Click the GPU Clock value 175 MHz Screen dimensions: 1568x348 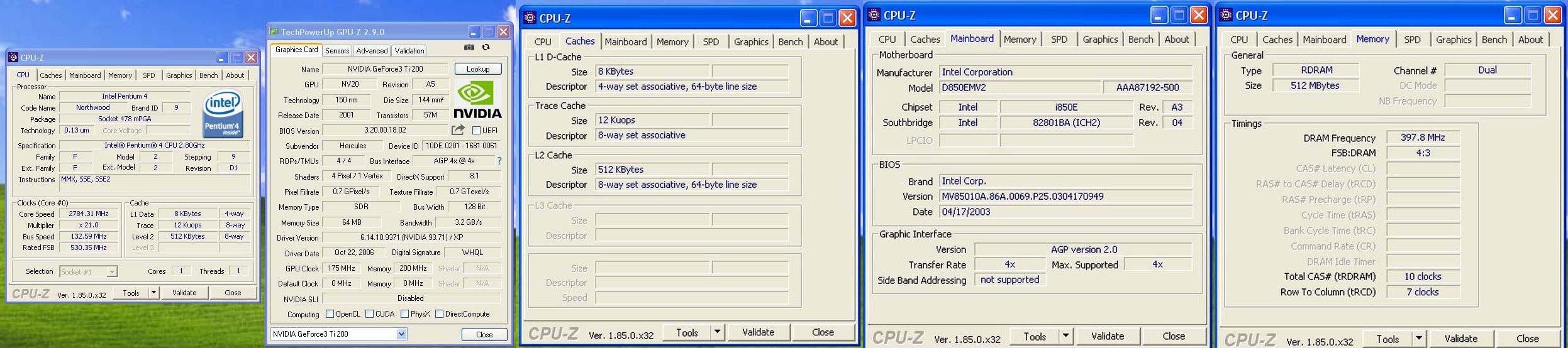[342, 268]
